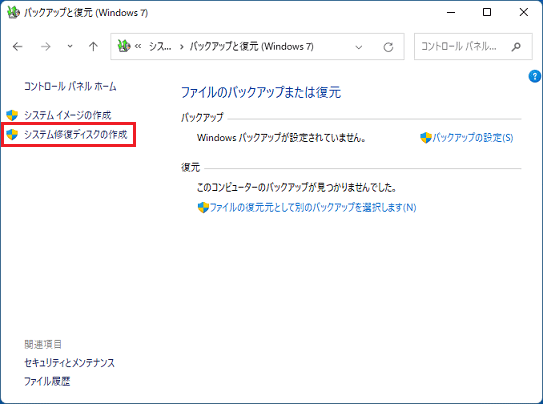543x404 pixels.
Task: Click text Windows バックアップが設定されていません。
Action: pyautogui.click(x=282, y=138)
